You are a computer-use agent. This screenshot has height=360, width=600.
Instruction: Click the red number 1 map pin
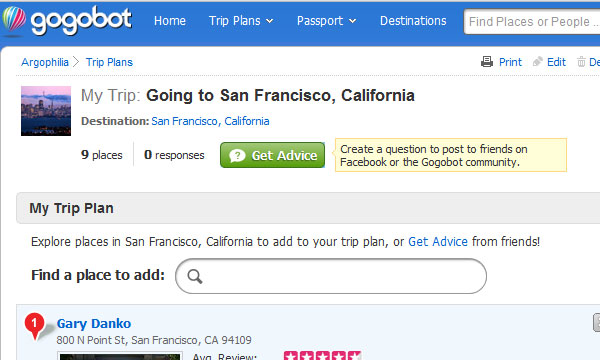click(35, 326)
